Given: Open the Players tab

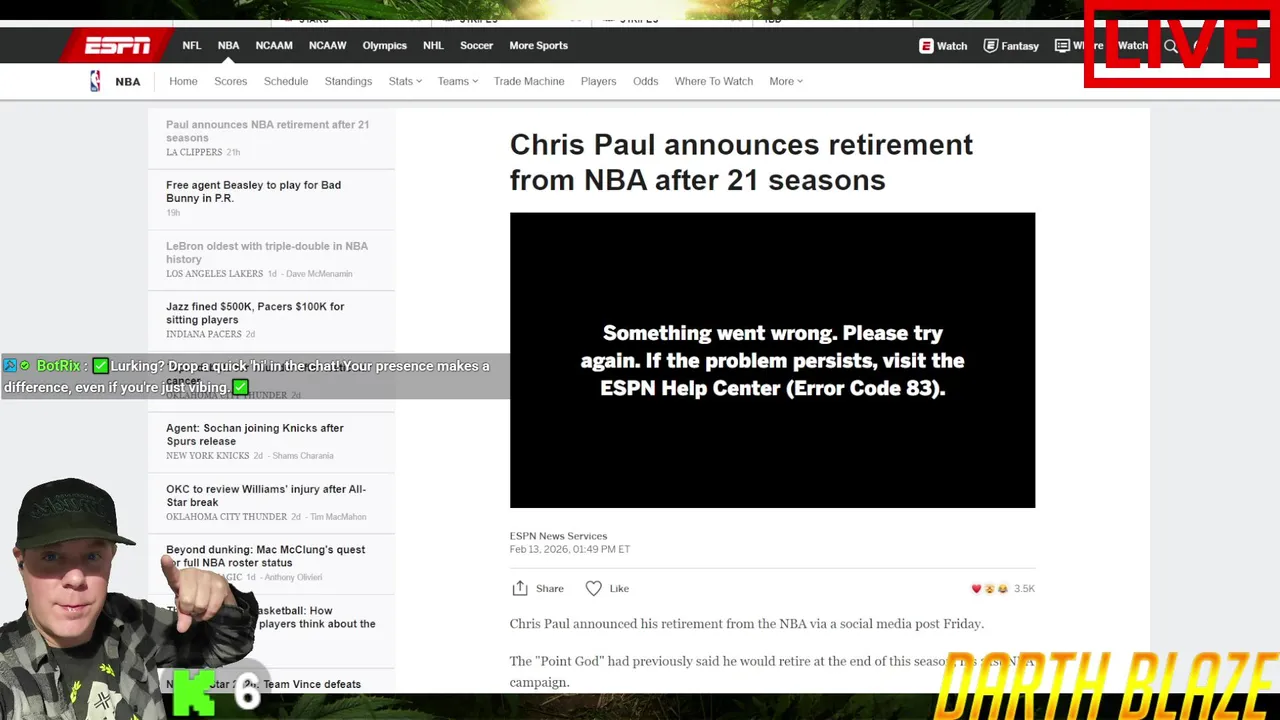Looking at the screenshot, I should tap(598, 81).
